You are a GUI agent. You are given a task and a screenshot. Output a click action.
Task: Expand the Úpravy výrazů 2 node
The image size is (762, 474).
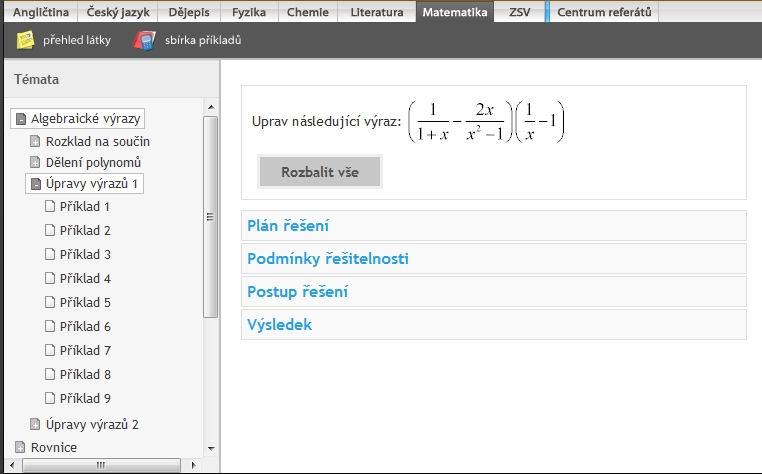(x=35, y=424)
